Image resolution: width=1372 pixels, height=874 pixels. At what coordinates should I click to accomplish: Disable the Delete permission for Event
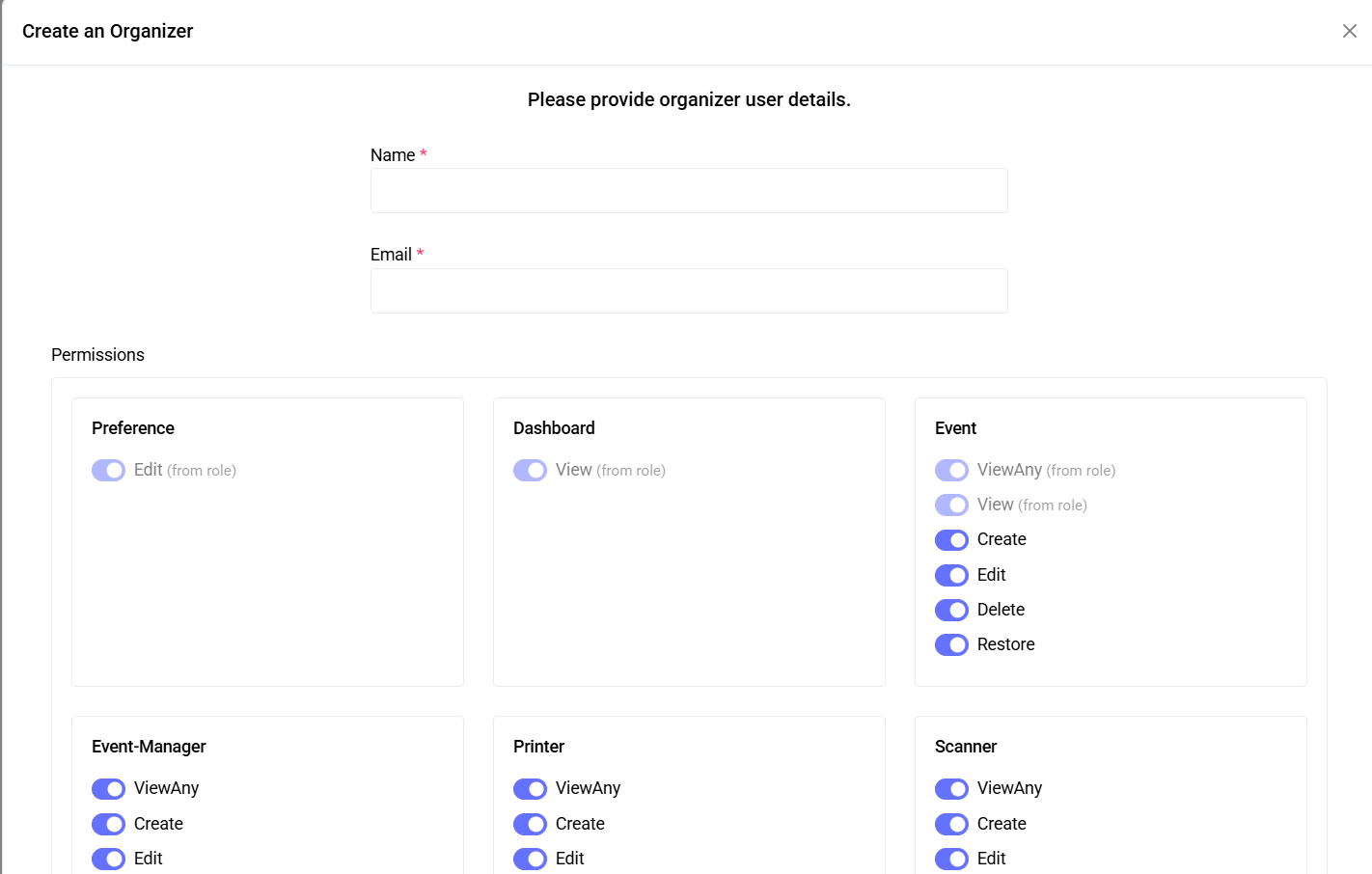pos(951,609)
